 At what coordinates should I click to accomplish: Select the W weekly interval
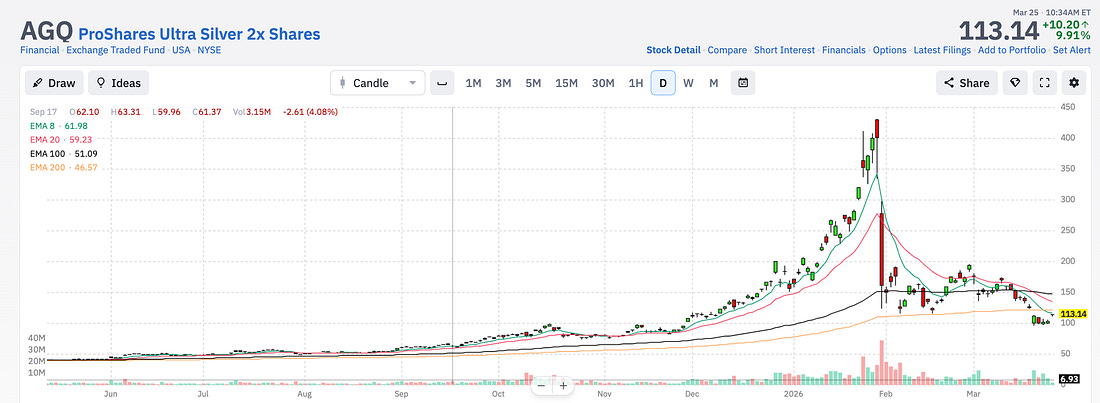[x=688, y=83]
